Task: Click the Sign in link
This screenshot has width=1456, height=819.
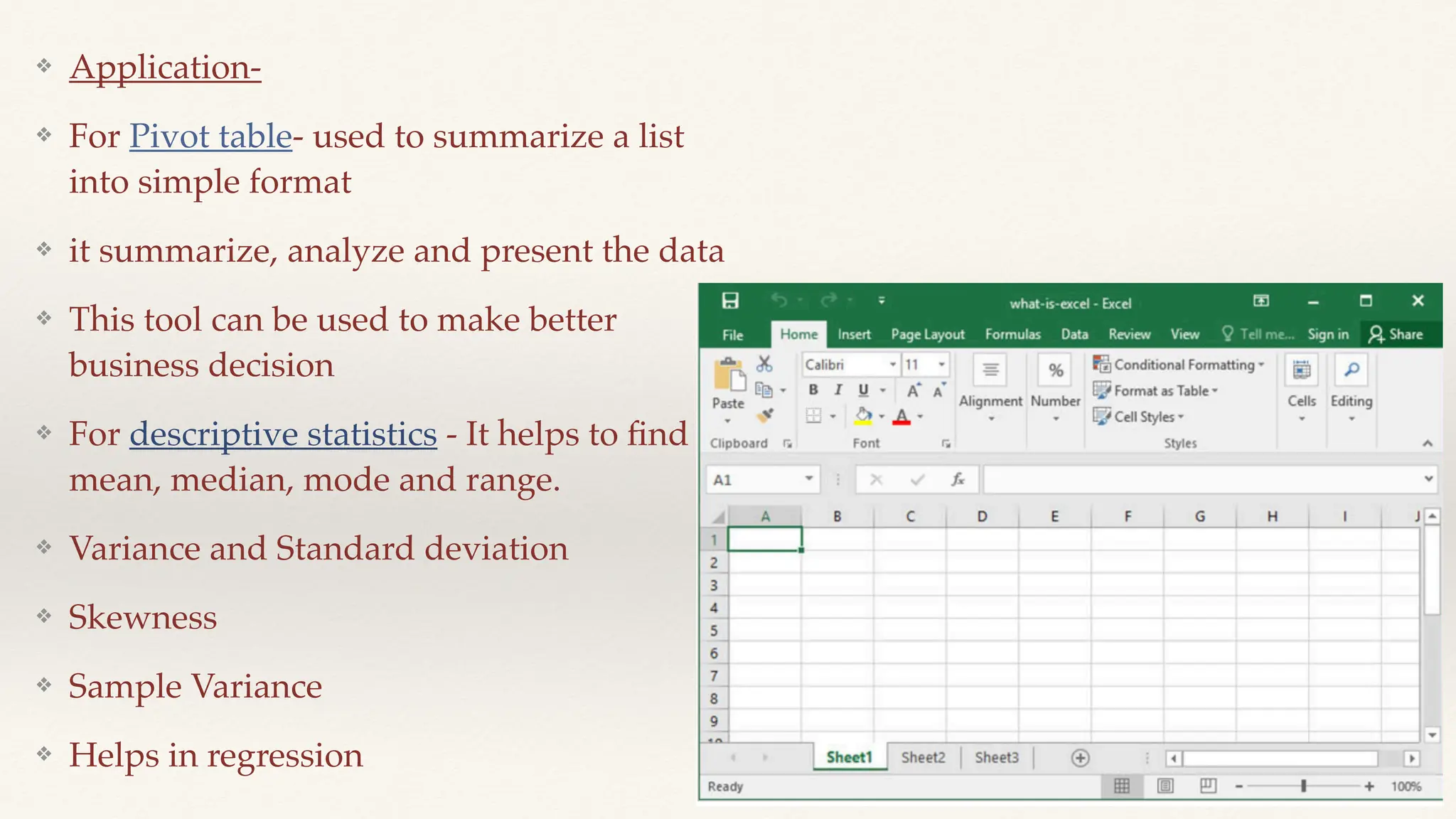Action: 1328,334
